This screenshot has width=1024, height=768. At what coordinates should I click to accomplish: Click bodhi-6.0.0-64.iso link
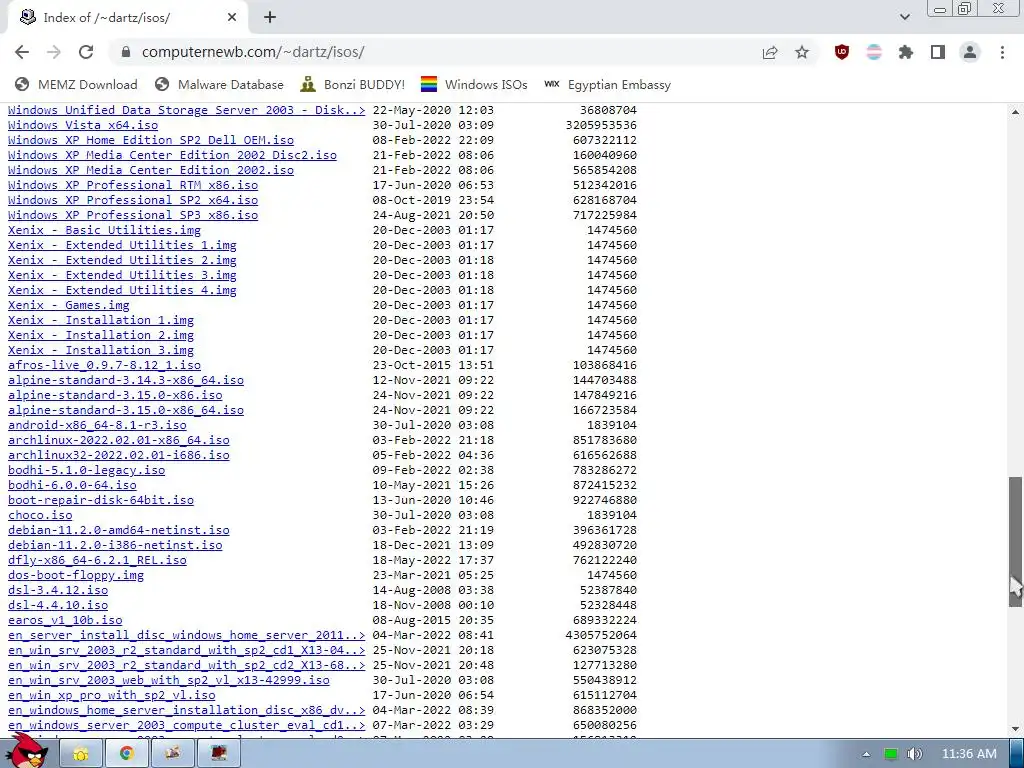(x=72, y=485)
